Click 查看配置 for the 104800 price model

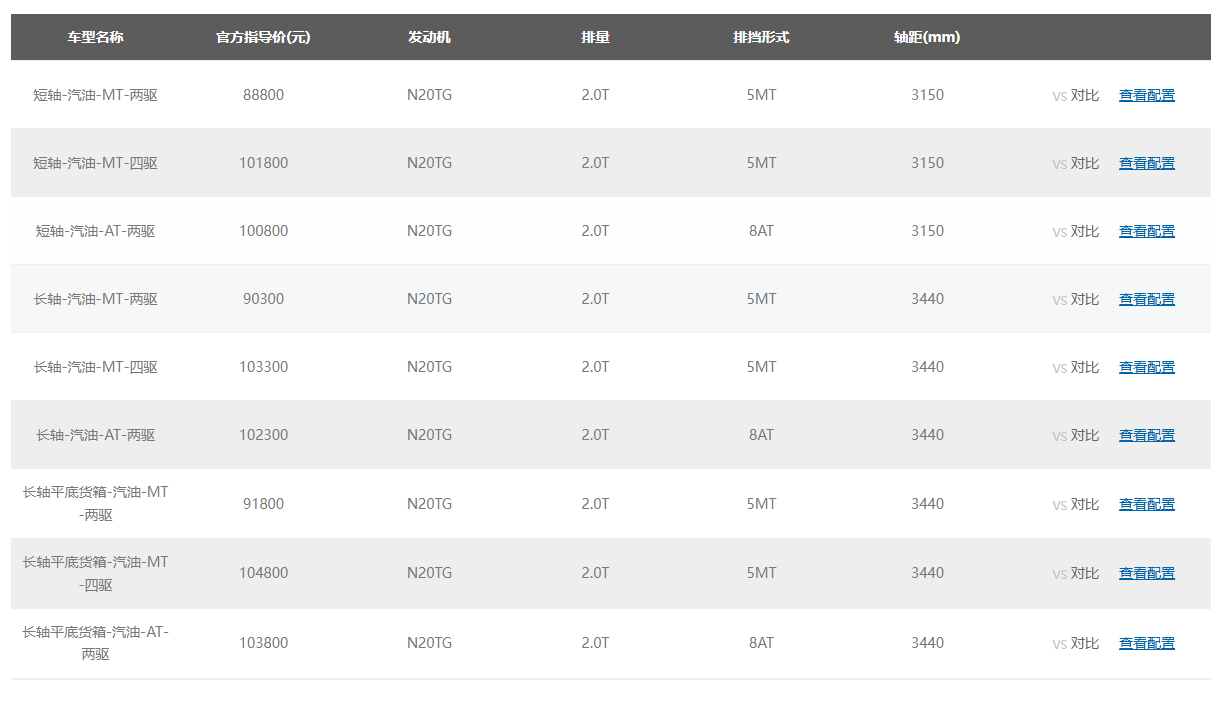[x=1146, y=573]
